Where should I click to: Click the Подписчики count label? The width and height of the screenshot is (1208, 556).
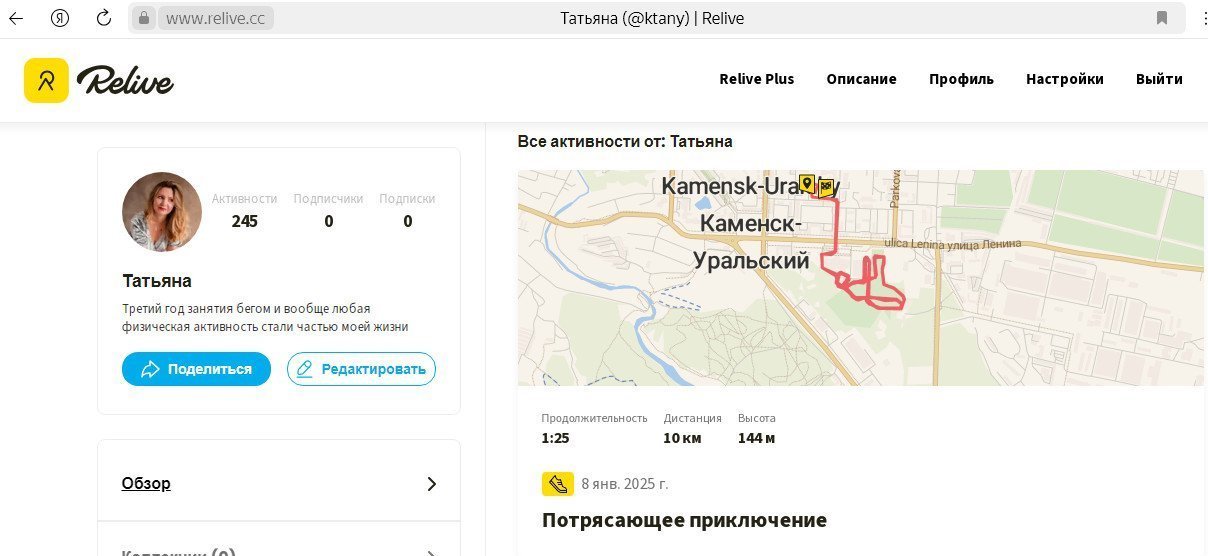(x=328, y=199)
